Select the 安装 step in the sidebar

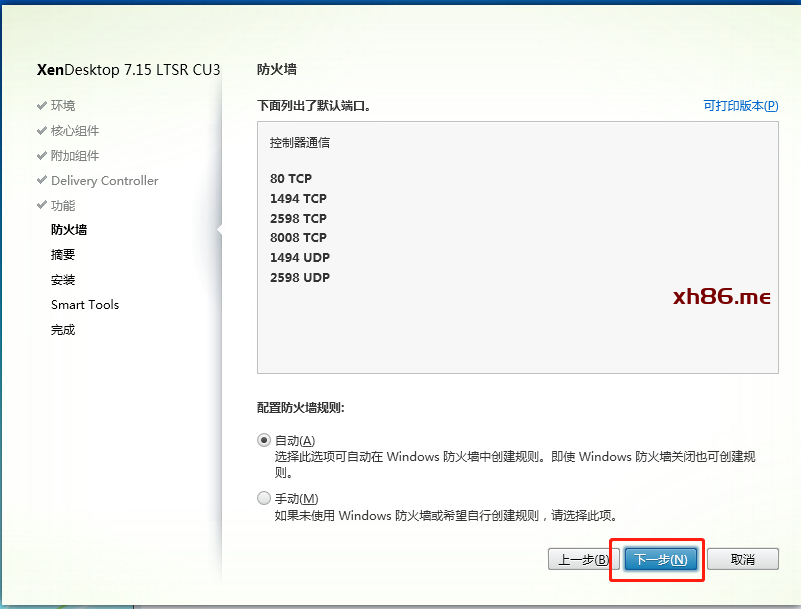63,280
